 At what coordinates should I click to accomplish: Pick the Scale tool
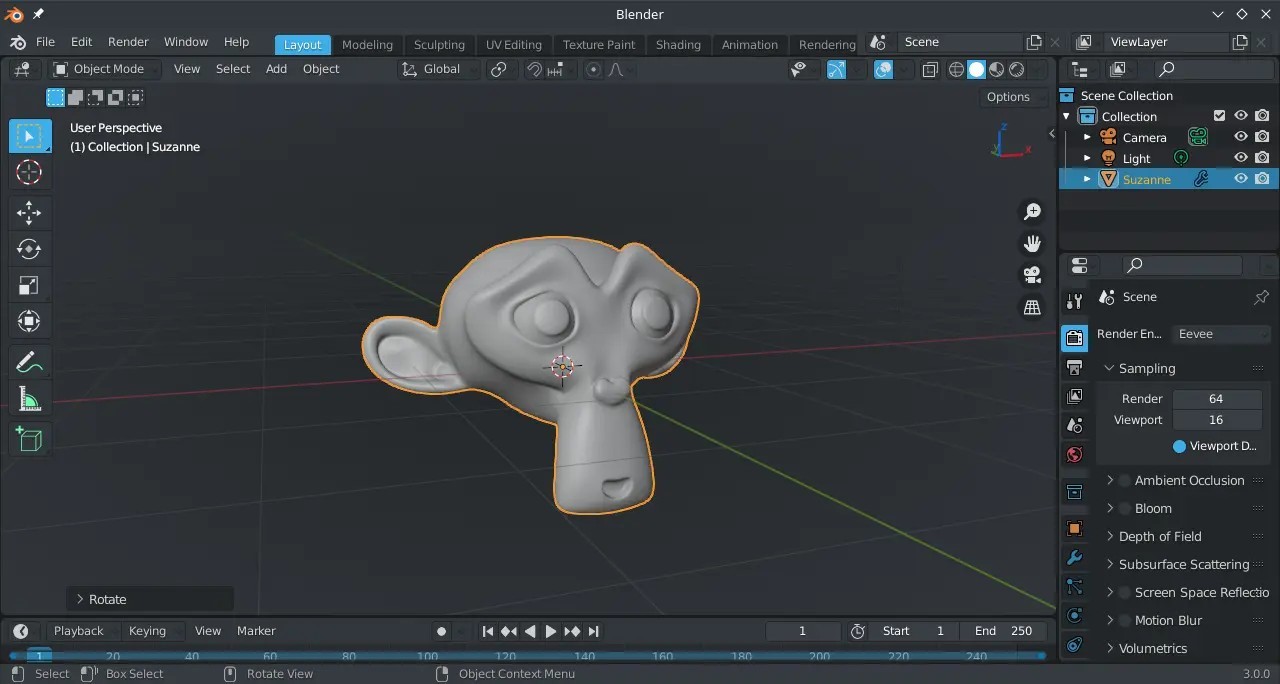tap(29, 286)
